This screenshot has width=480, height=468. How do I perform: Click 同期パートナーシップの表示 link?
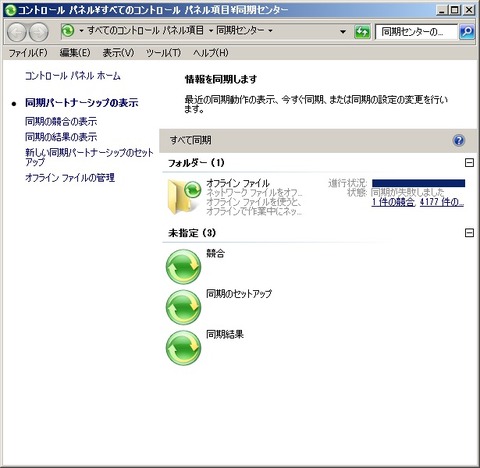point(82,103)
